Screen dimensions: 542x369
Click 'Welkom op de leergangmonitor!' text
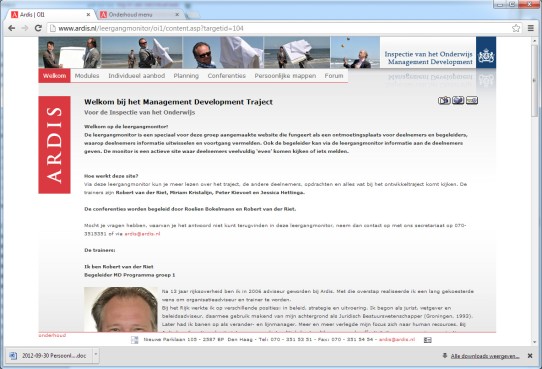click(x=126, y=126)
